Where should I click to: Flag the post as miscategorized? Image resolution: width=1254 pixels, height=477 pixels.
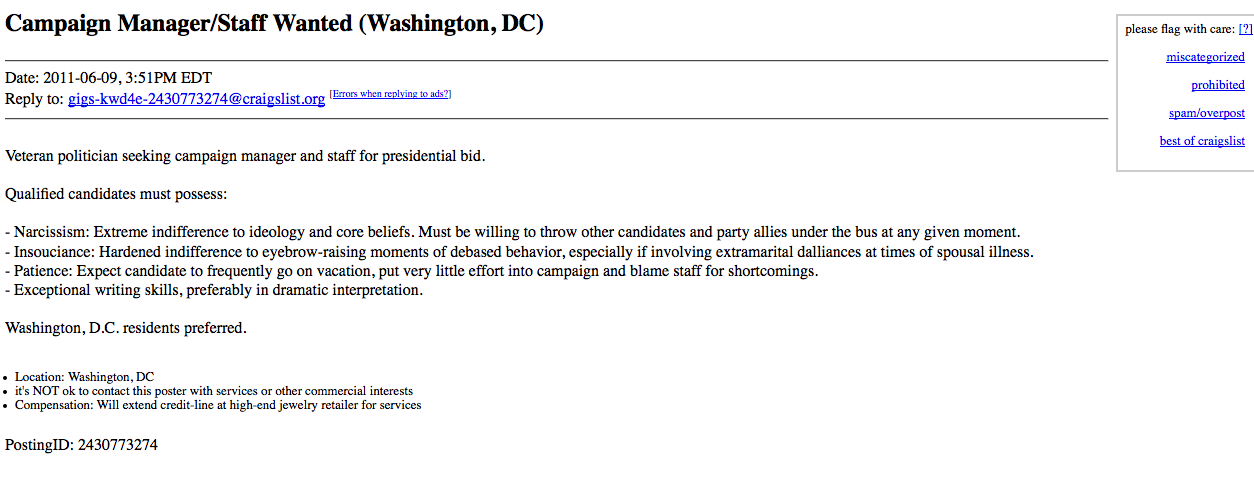1205,57
